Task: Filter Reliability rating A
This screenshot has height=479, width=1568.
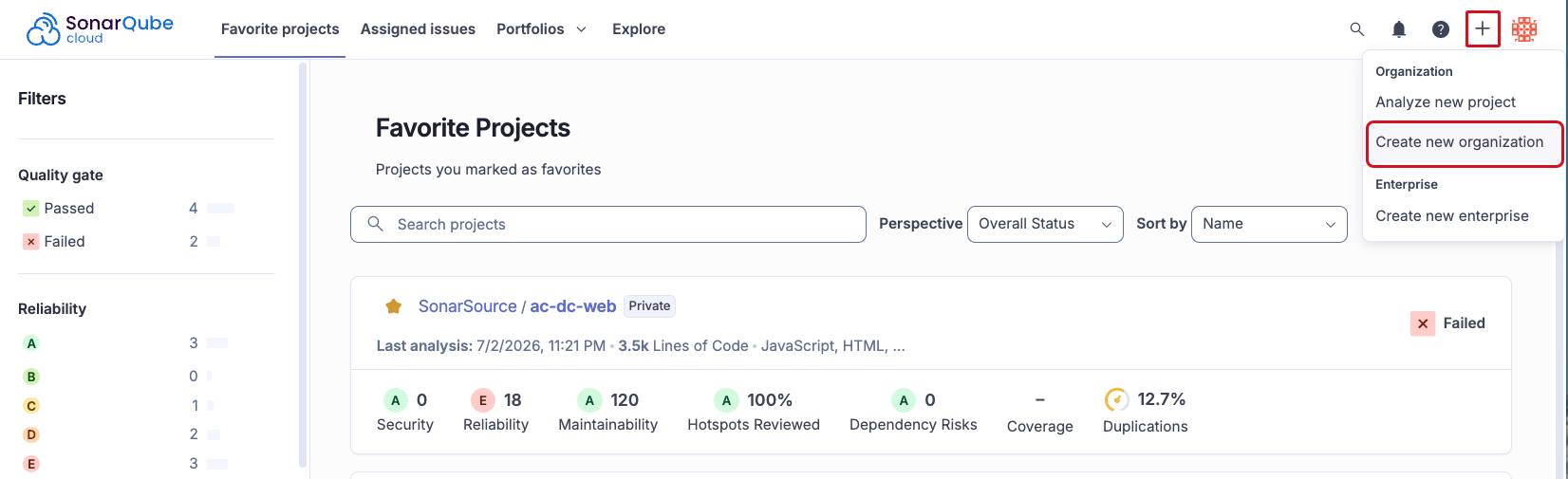Action: [31, 343]
